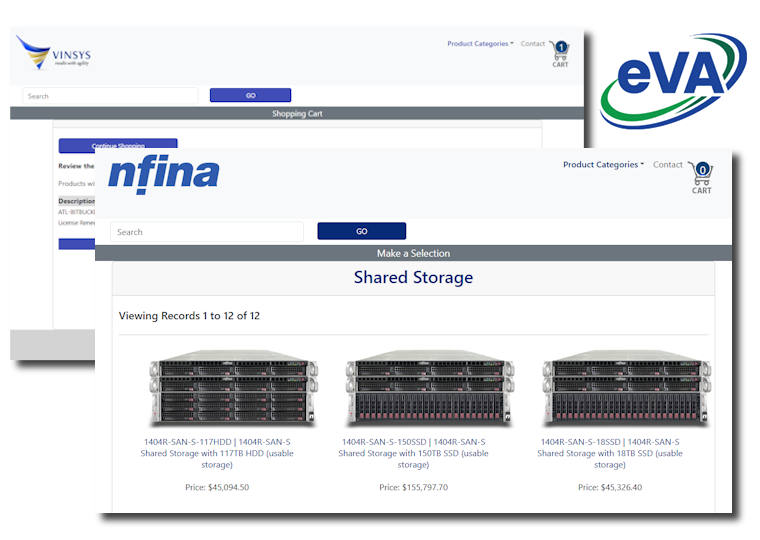760x540 pixels.
Task: Expand Product Categories dropdown on Nfina page
Action: pos(603,165)
